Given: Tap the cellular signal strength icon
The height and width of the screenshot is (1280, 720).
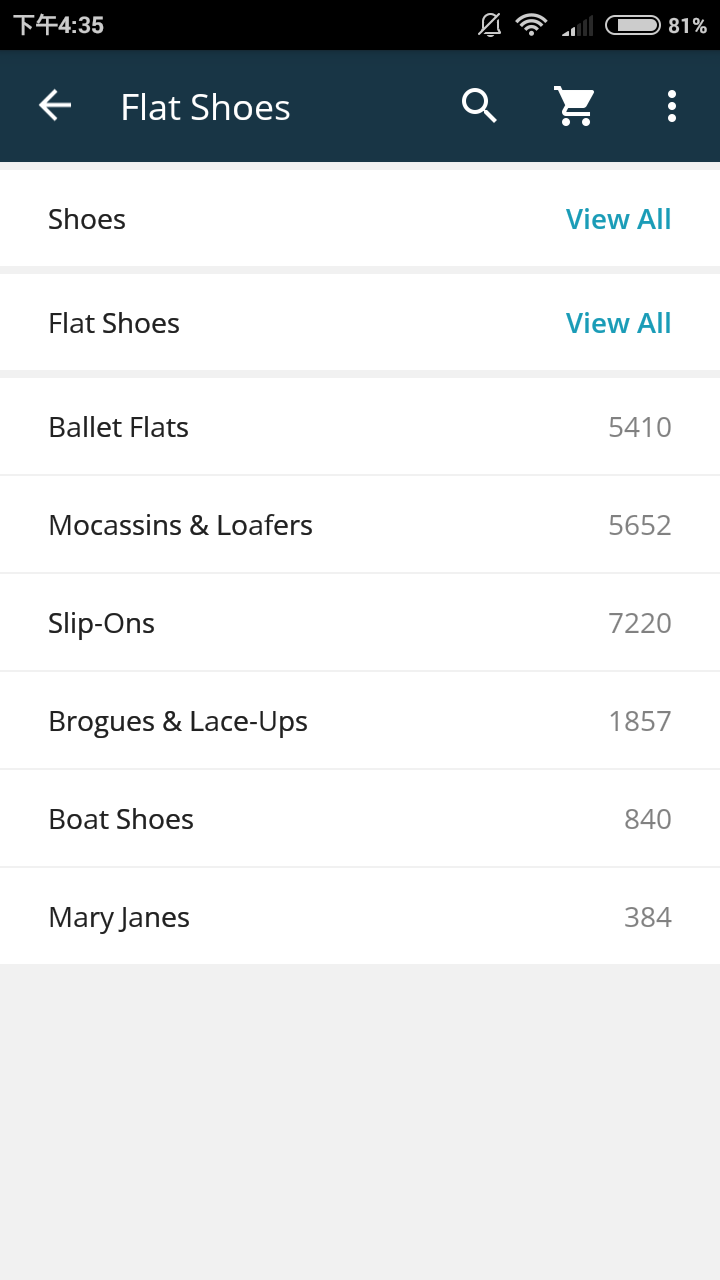Looking at the screenshot, I should point(577,25).
